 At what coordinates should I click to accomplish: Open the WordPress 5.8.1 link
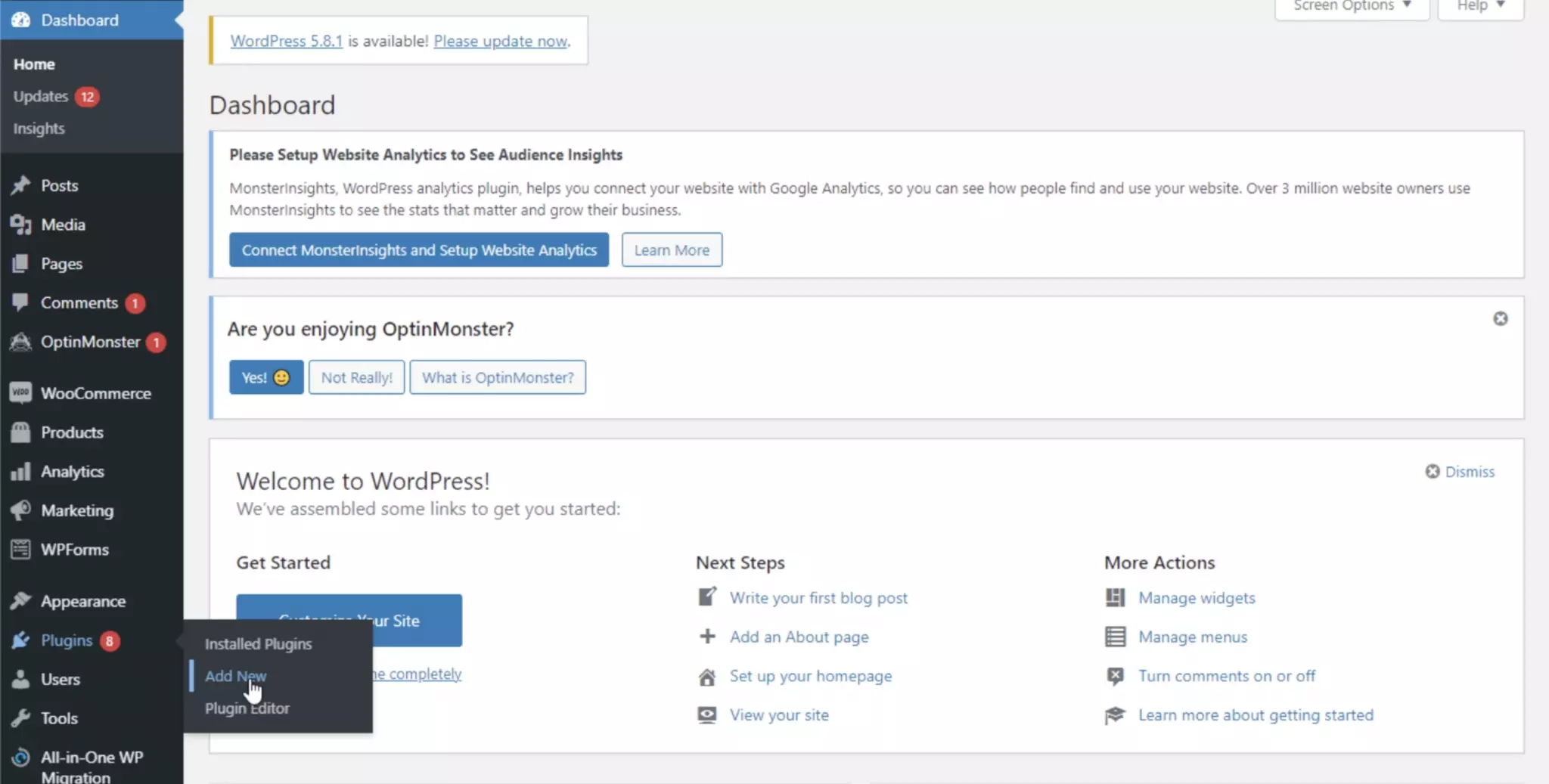click(287, 41)
